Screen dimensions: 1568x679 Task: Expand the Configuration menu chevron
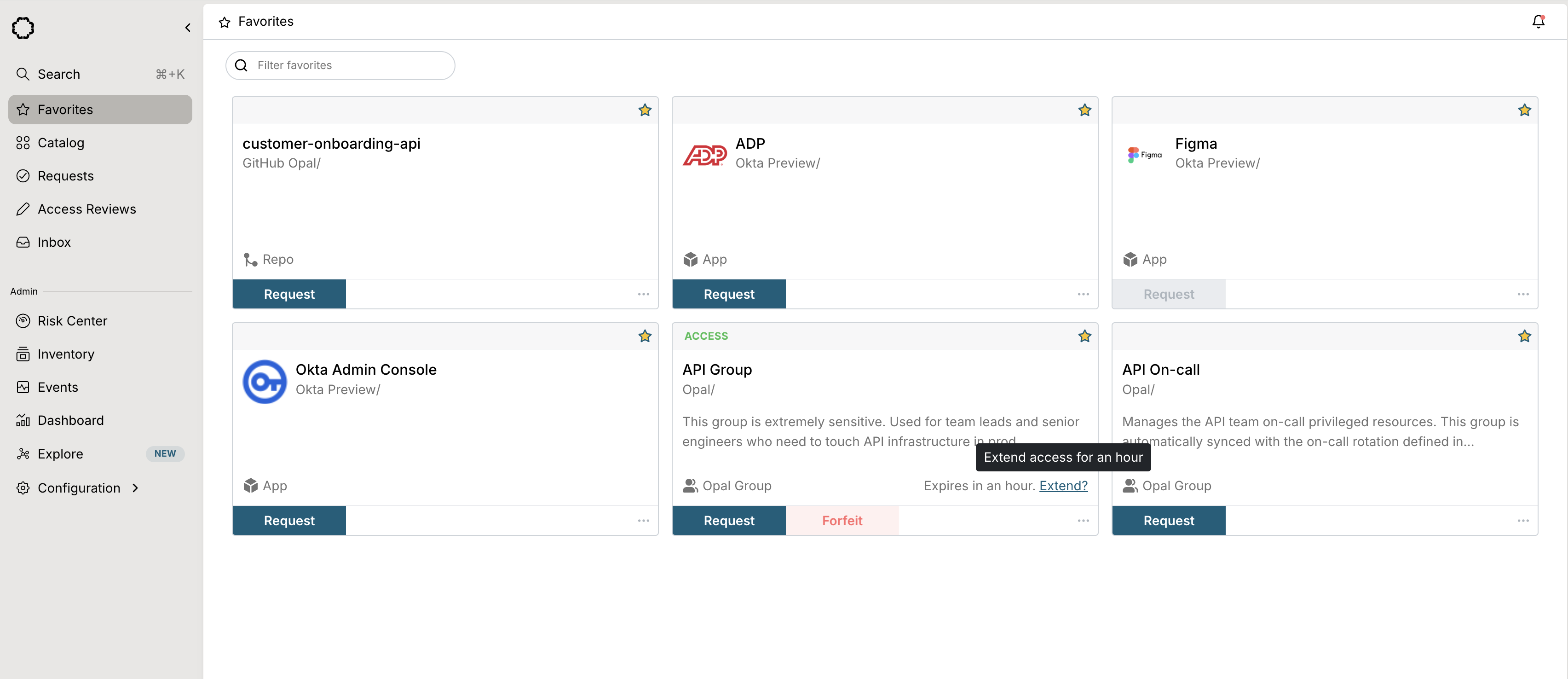(135, 488)
